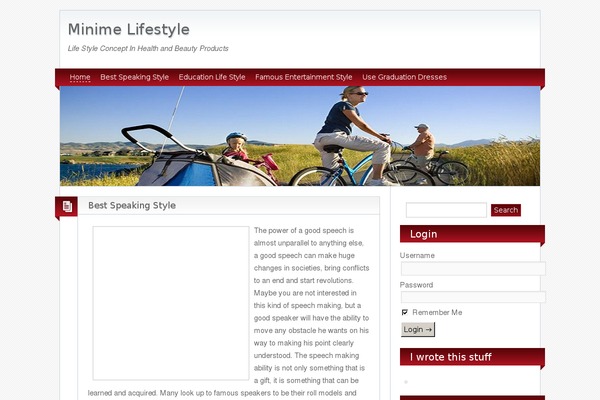This screenshot has height=400, width=600.
Task: Click the site tagline text
Action: [148, 49]
